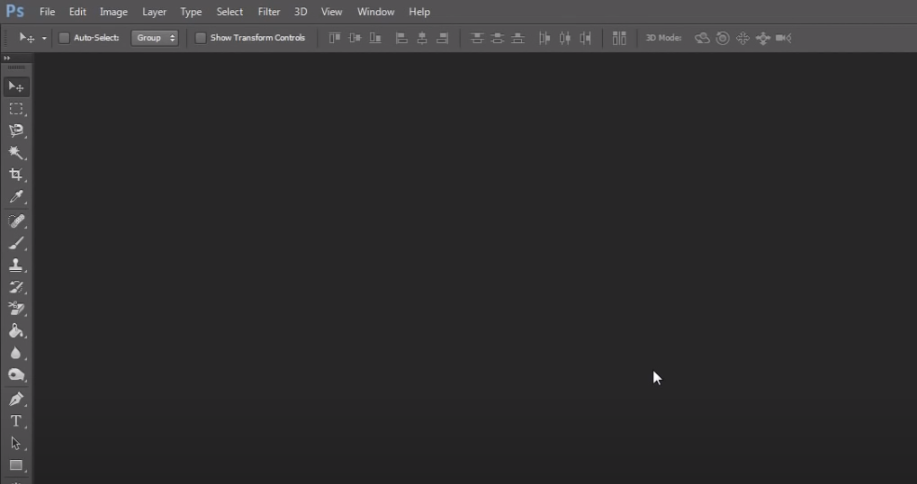Click Distribute Horizontal Centers icon
This screenshot has width=917, height=484.
(x=565, y=38)
